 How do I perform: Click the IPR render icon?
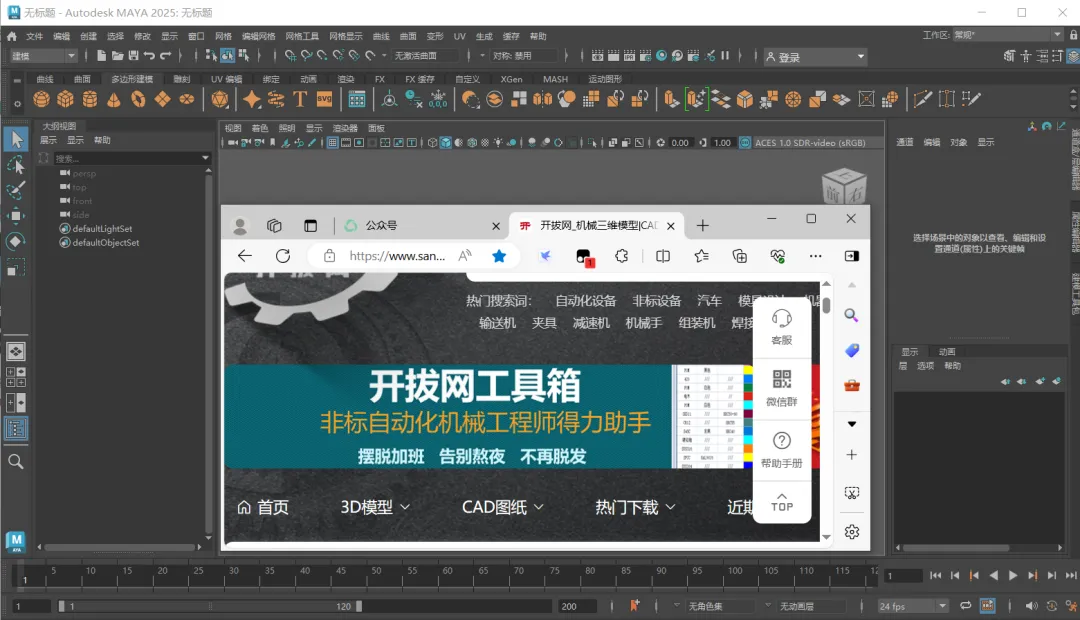[629, 56]
